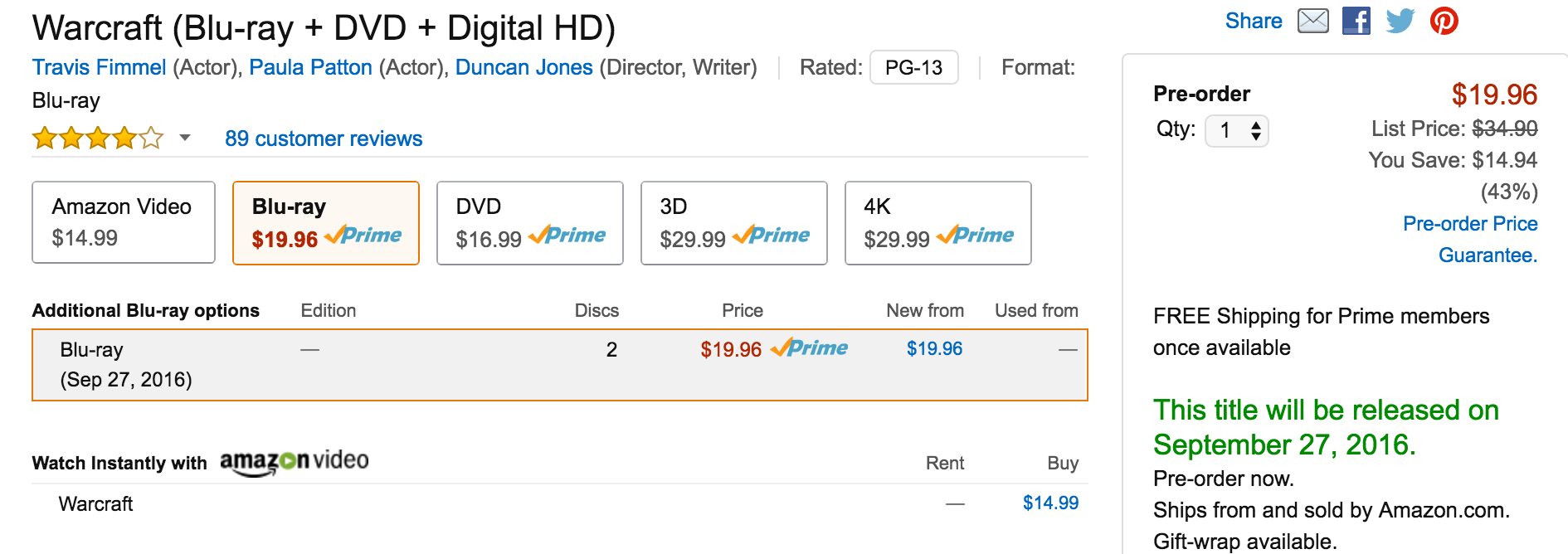Viewport: 1568px width, 554px height.
Task: Share on Twitter bird icon
Action: click(1400, 21)
